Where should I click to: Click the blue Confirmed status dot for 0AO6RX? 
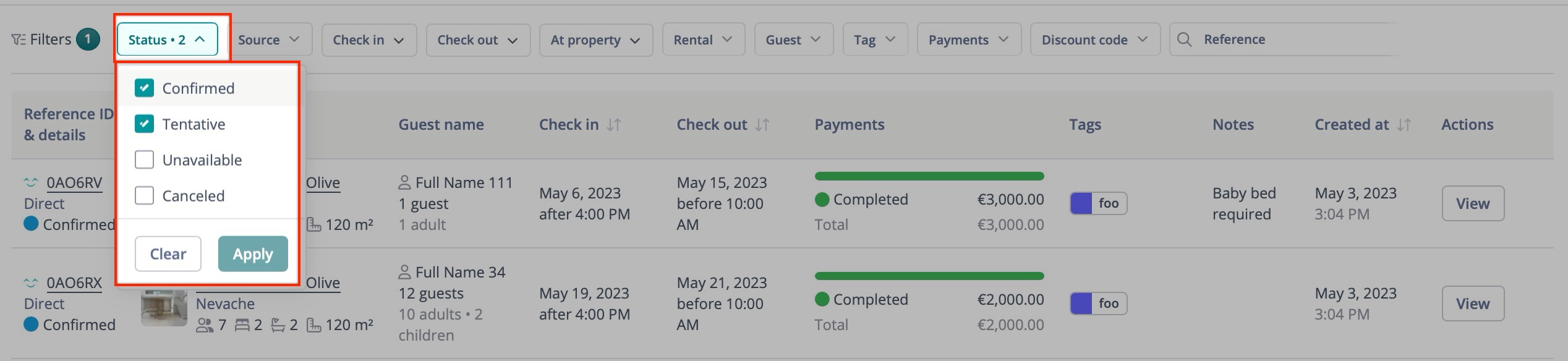point(30,324)
